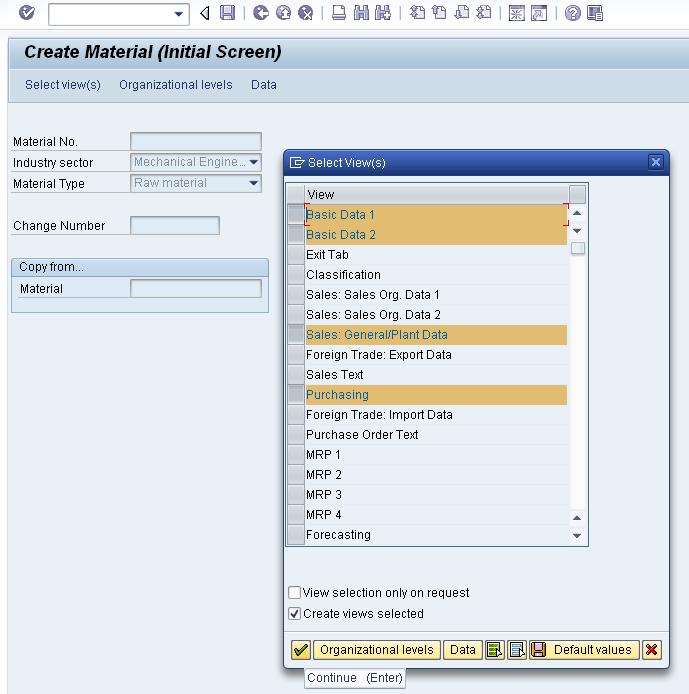Click the Data button in dialog
Viewport: 689px width, 694px height.
462,650
